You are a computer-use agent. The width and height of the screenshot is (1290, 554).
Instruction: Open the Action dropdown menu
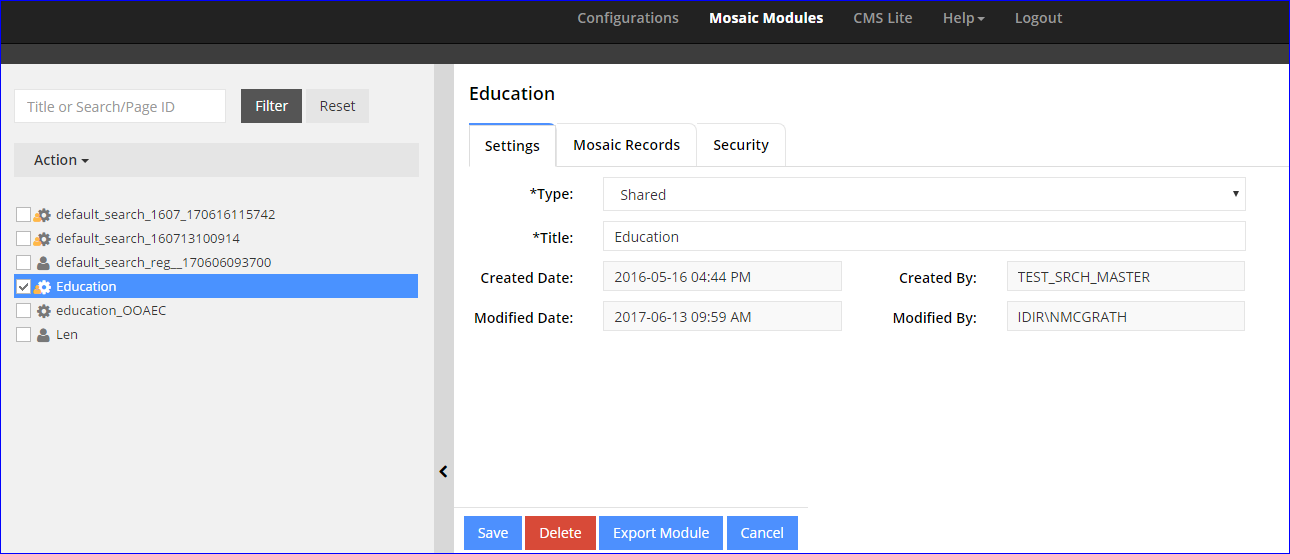(x=61, y=160)
